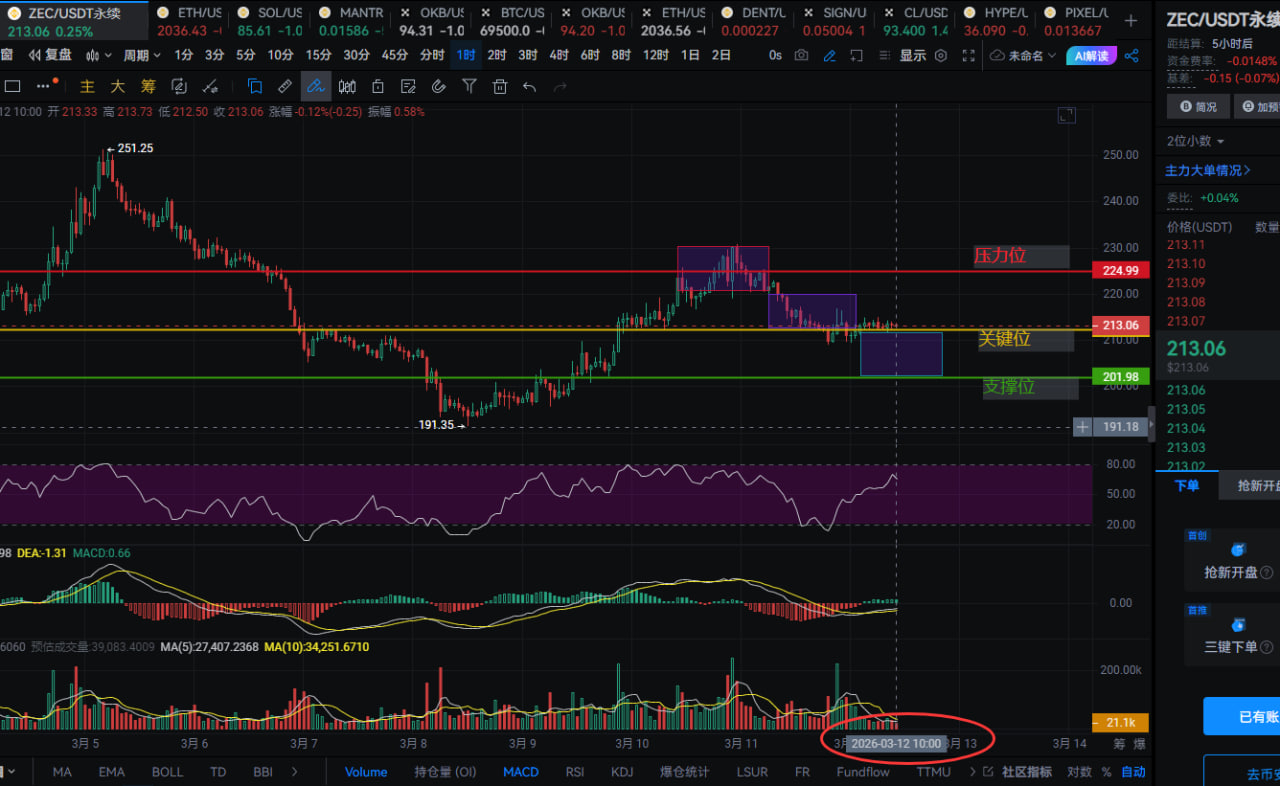This screenshot has width=1280, height=786.
Task: Click the 大 indicator icon
Action: 117,87
